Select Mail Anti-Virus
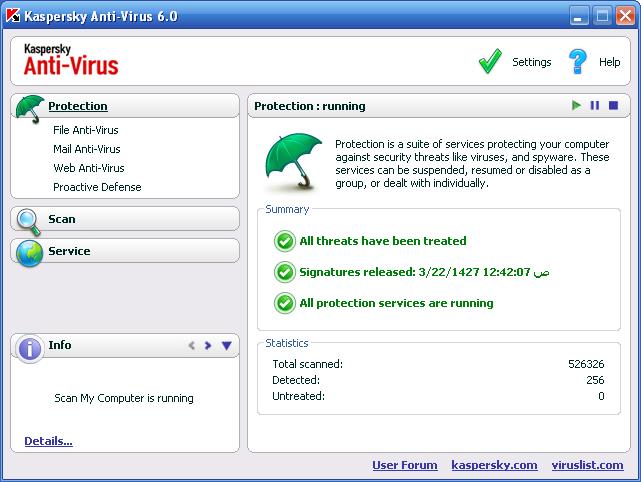The image size is (641, 482). (87, 149)
